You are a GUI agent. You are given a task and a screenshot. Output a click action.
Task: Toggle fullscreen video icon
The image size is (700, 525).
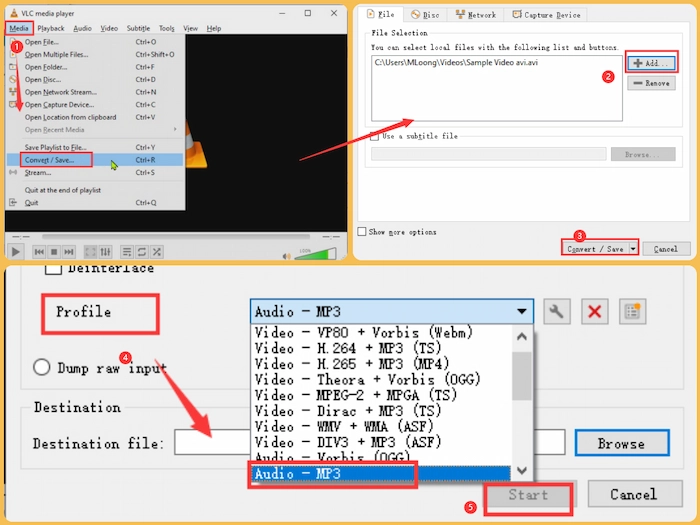tap(90, 252)
